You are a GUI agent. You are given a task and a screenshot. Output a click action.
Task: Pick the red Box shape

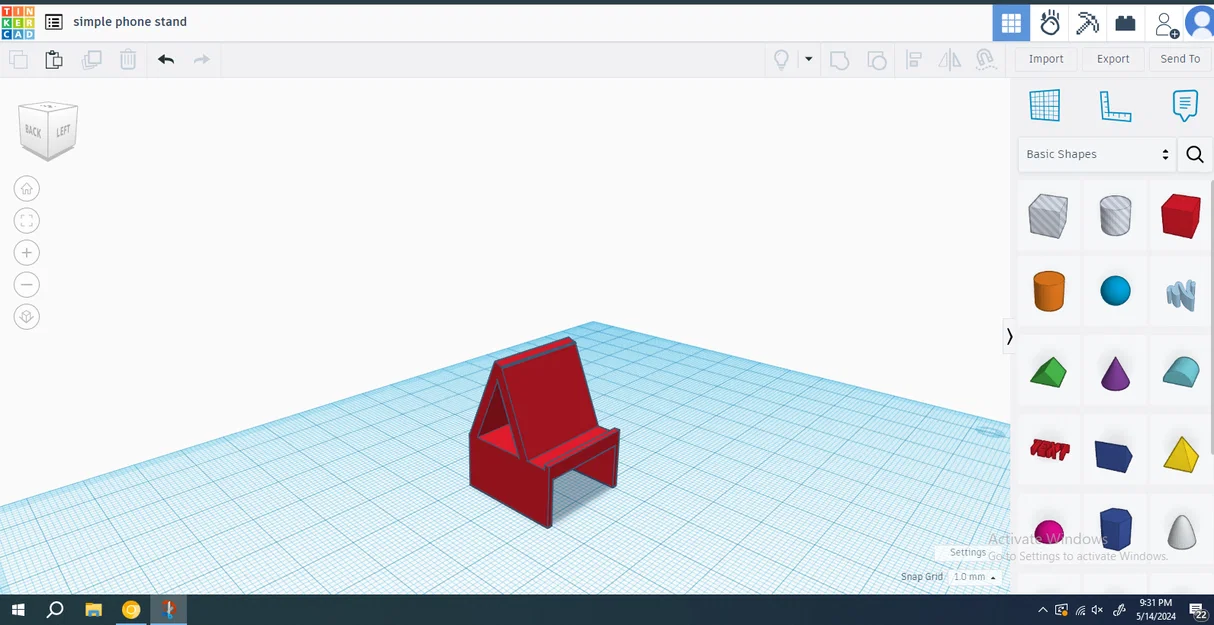point(1181,216)
